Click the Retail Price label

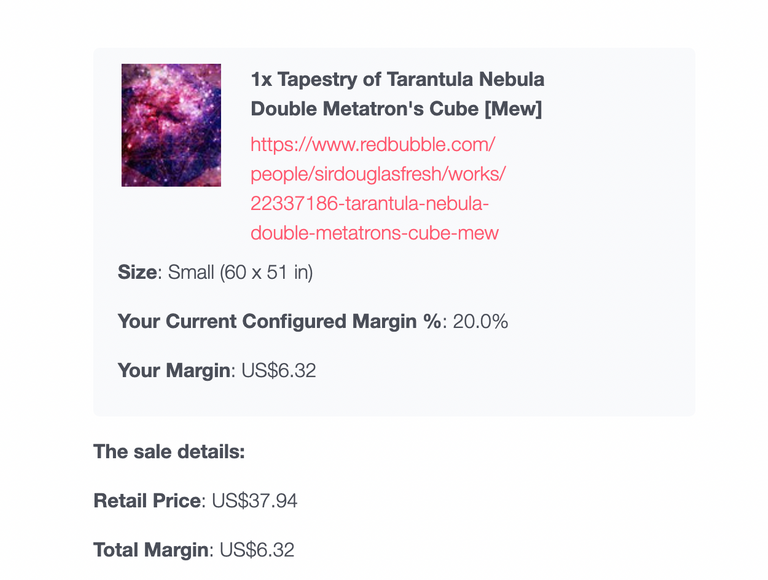click(x=147, y=501)
